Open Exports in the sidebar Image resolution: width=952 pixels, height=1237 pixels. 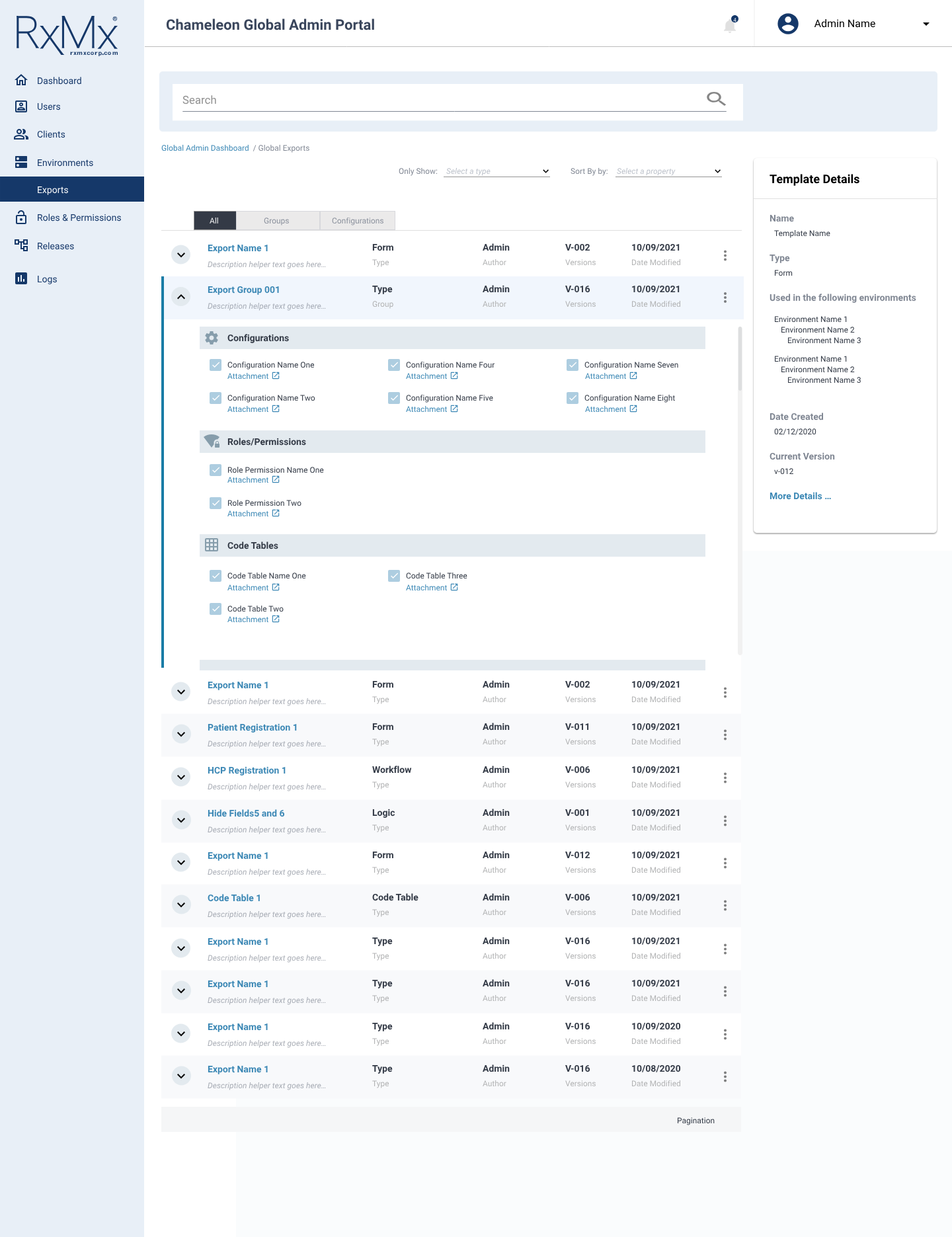point(72,189)
